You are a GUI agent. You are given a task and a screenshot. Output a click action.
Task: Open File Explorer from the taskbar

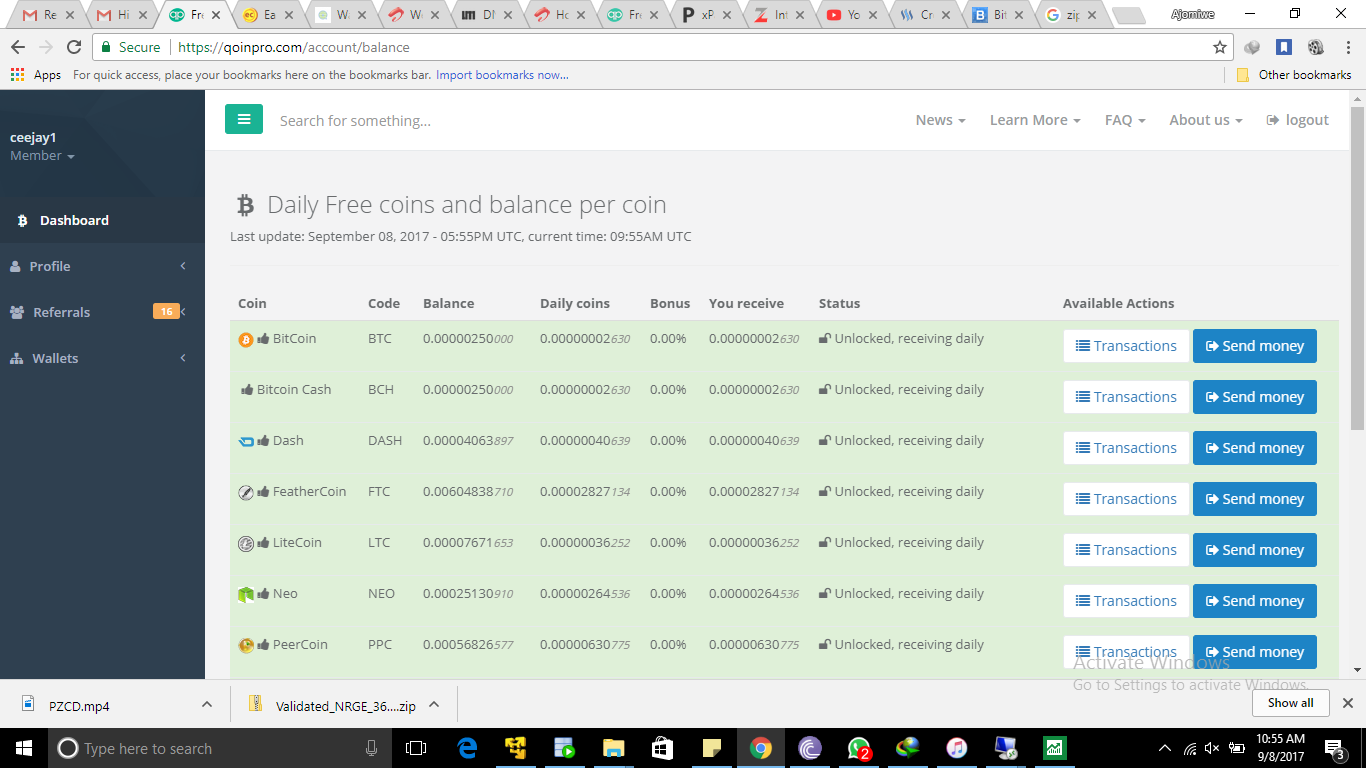(613, 748)
